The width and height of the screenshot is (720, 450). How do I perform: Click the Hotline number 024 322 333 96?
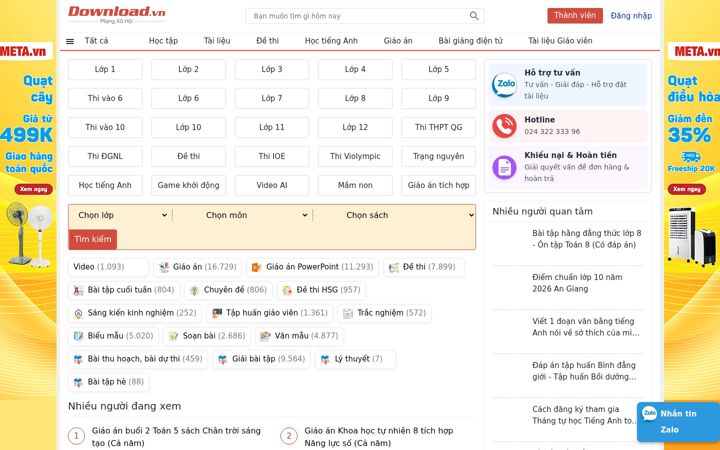(x=552, y=131)
